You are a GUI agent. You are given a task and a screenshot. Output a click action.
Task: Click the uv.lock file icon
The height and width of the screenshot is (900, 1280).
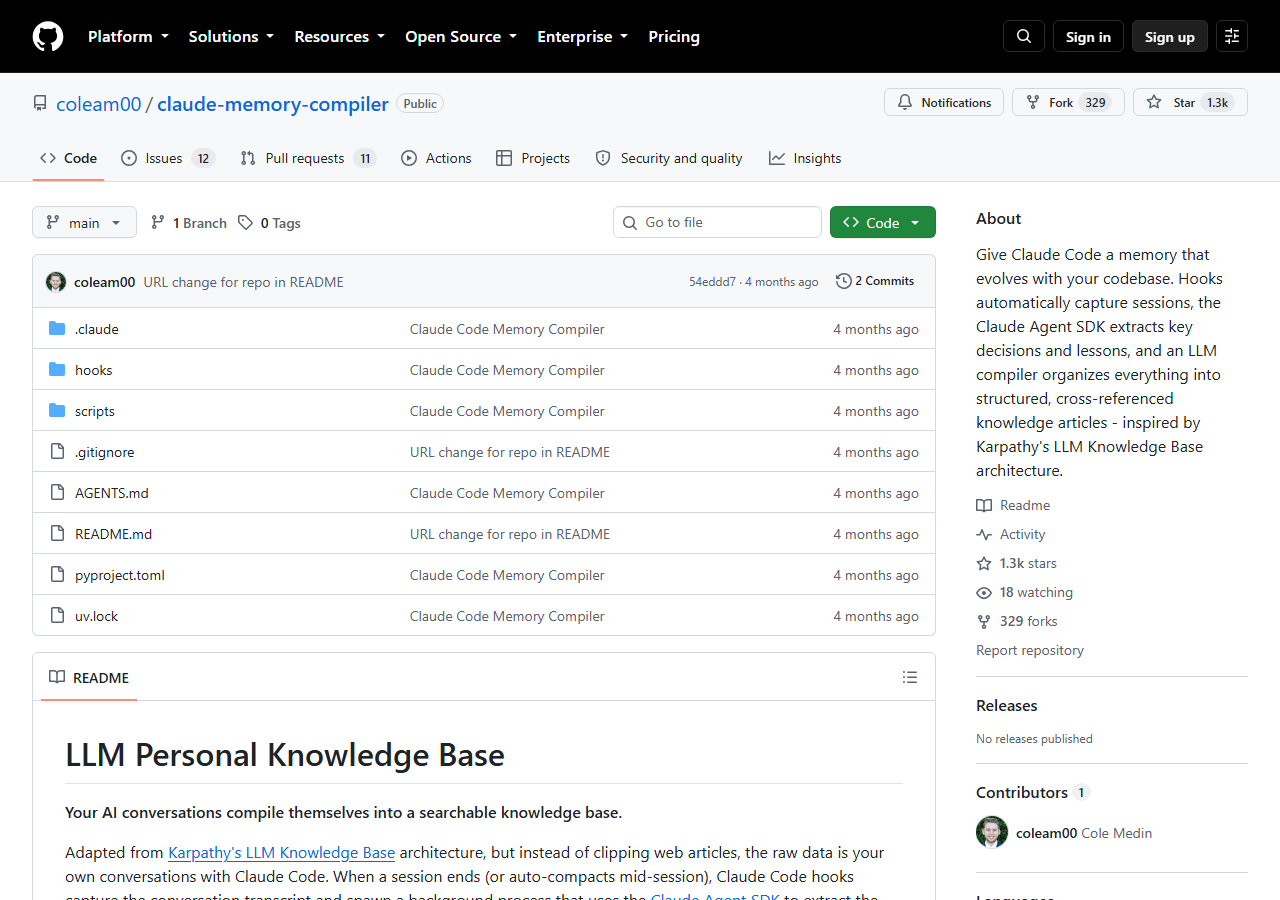[x=57, y=616]
